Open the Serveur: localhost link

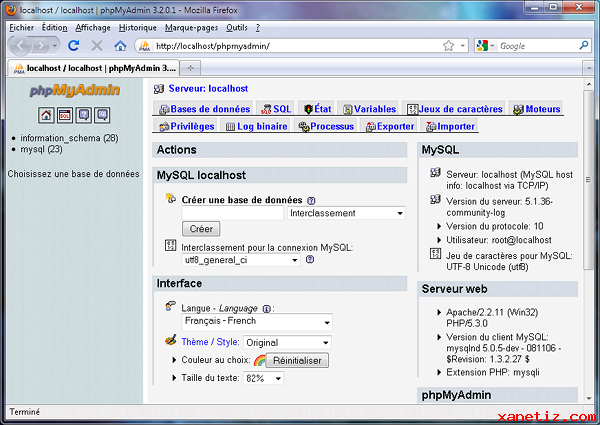pyautogui.click(x=208, y=89)
